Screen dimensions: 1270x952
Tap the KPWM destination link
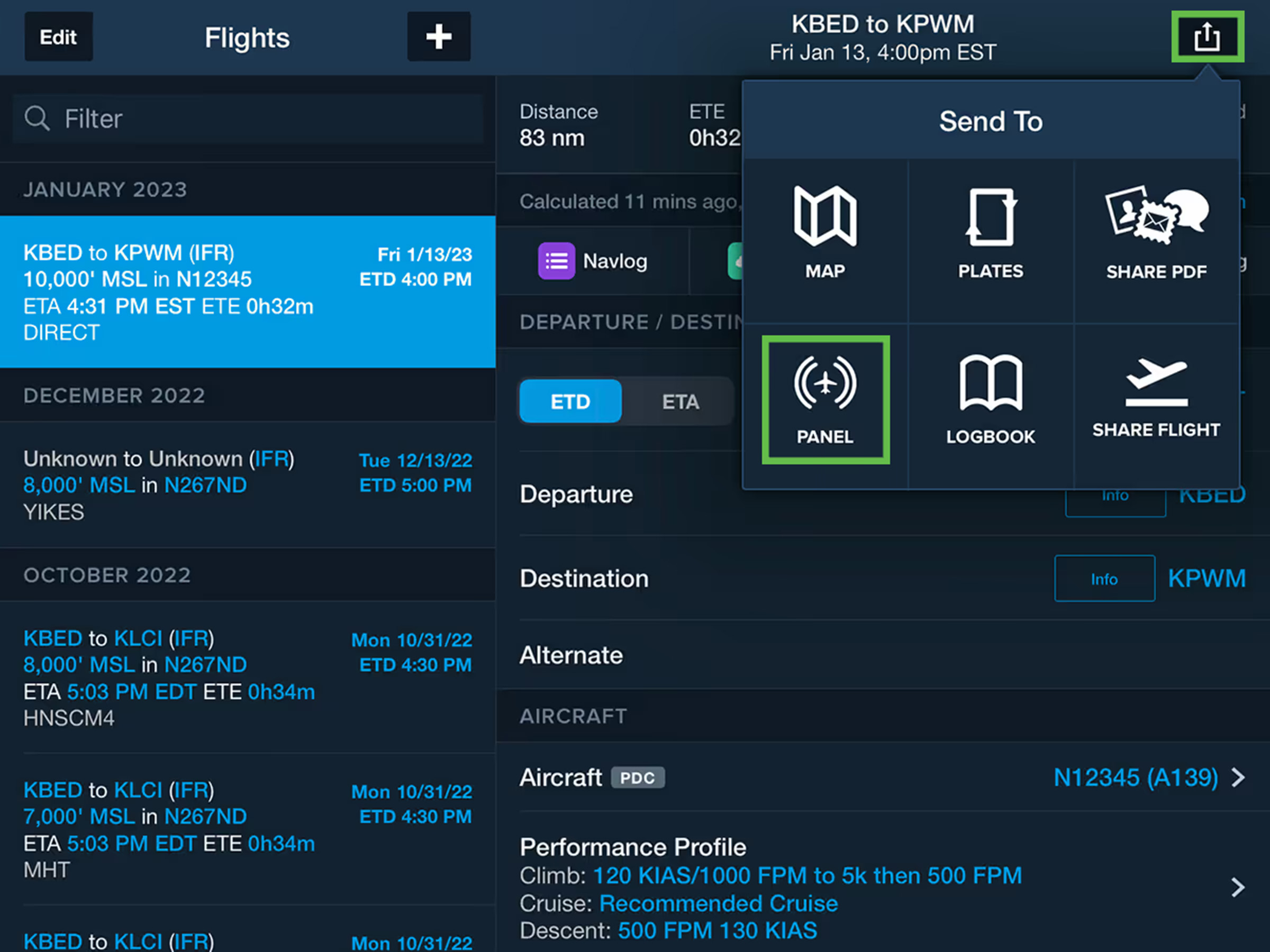(1206, 579)
